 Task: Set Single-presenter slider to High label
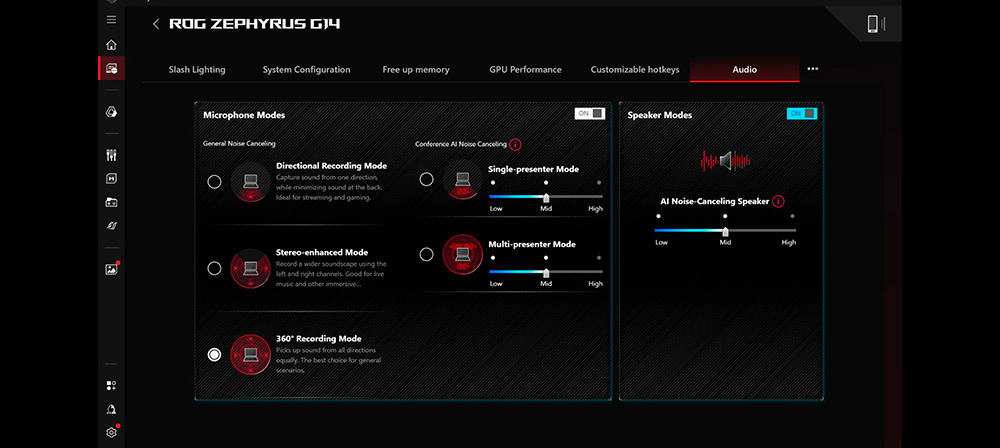click(x=596, y=209)
